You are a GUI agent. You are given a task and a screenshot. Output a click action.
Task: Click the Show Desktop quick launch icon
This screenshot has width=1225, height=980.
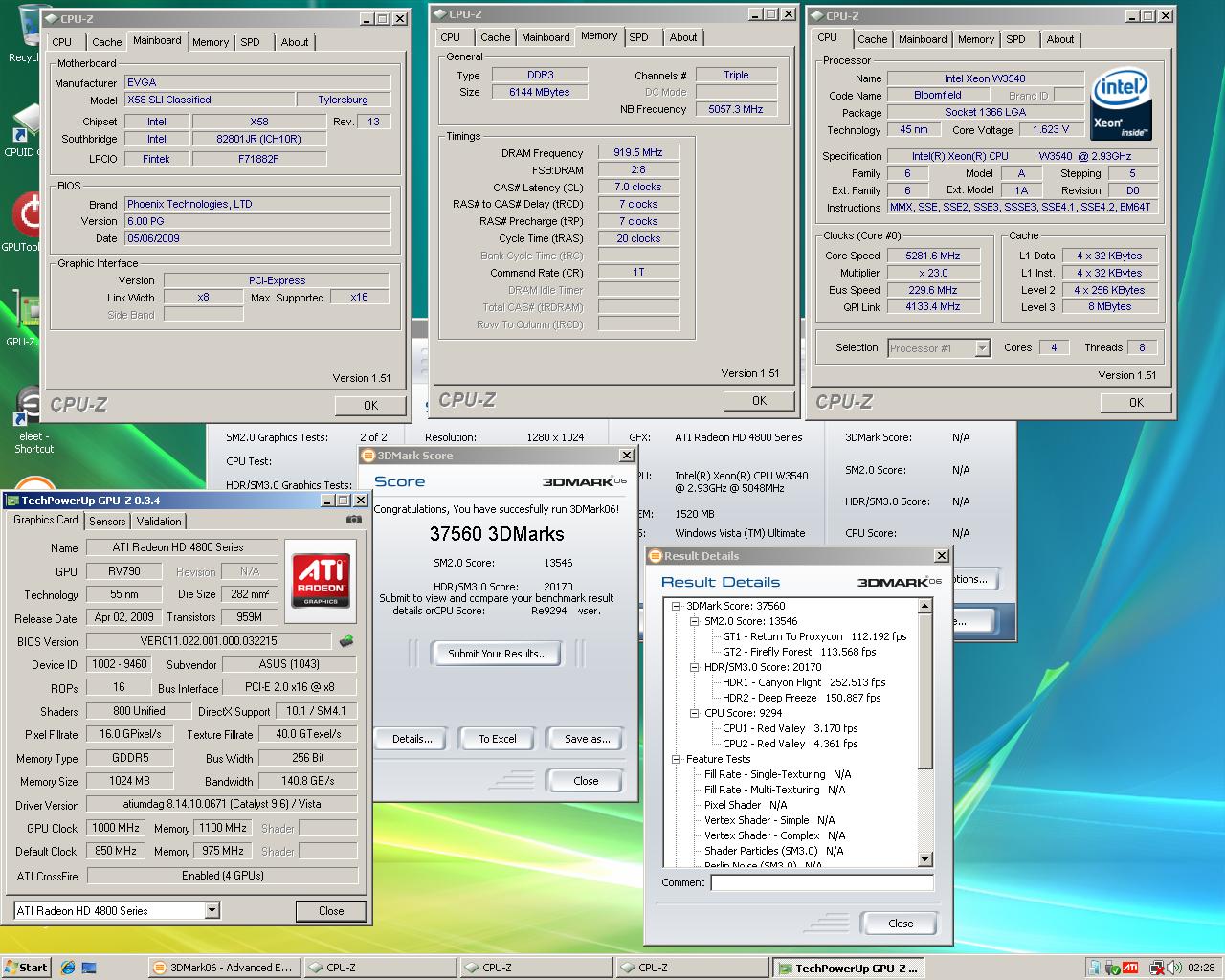tap(90, 968)
